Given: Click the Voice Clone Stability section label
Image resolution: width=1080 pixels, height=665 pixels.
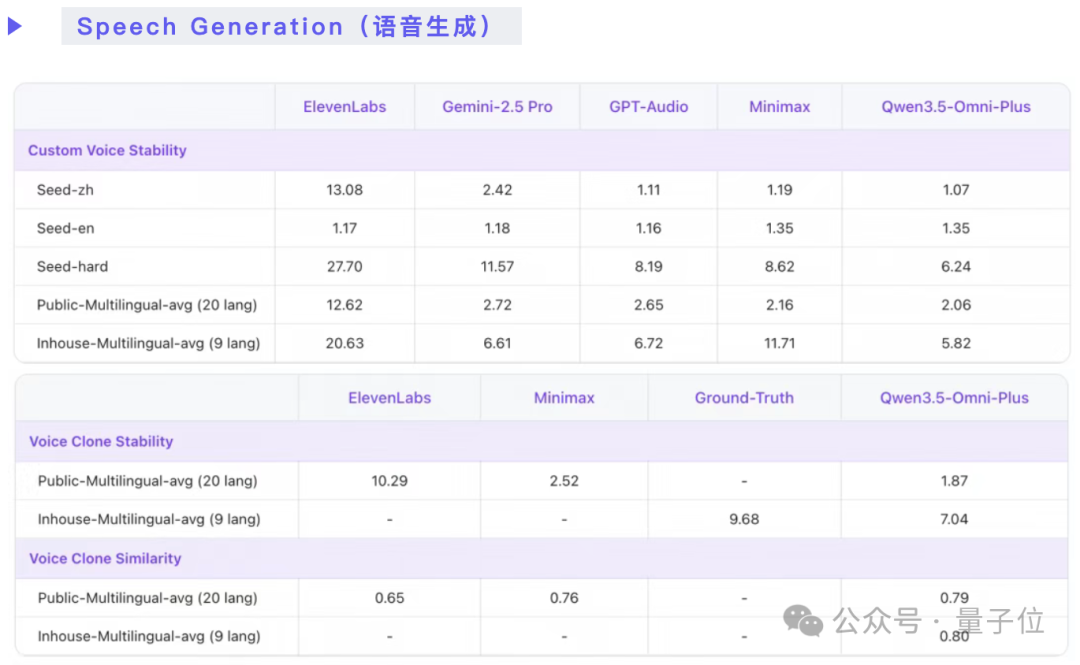Looking at the screenshot, I should 101,441.
